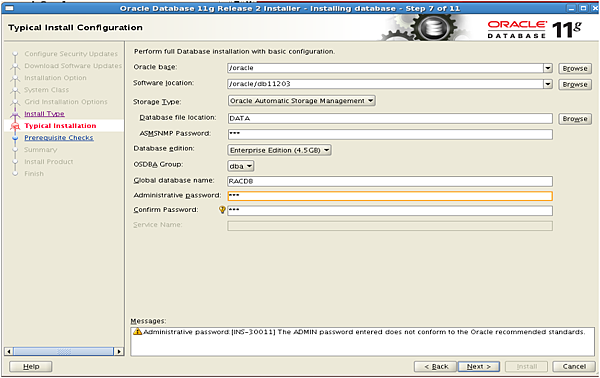Viewport: 600px width, 378px height.
Task: Open the window menu icon in title bar
Action: pos(9,8)
